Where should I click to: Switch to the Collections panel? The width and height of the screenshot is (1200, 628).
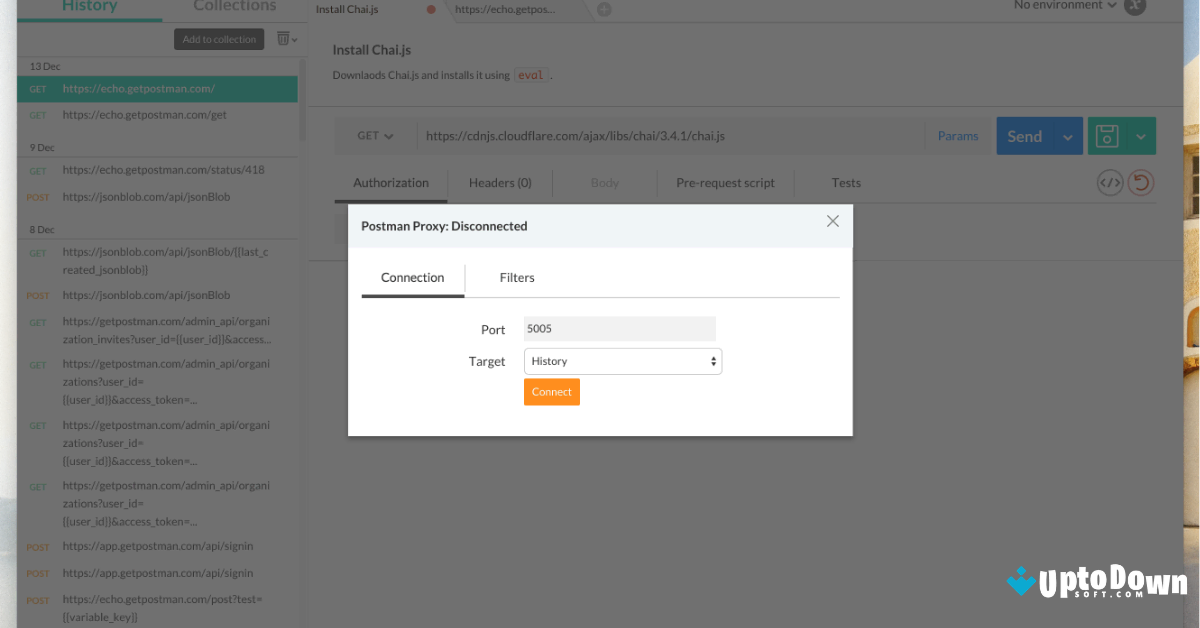[x=233, y=6]
